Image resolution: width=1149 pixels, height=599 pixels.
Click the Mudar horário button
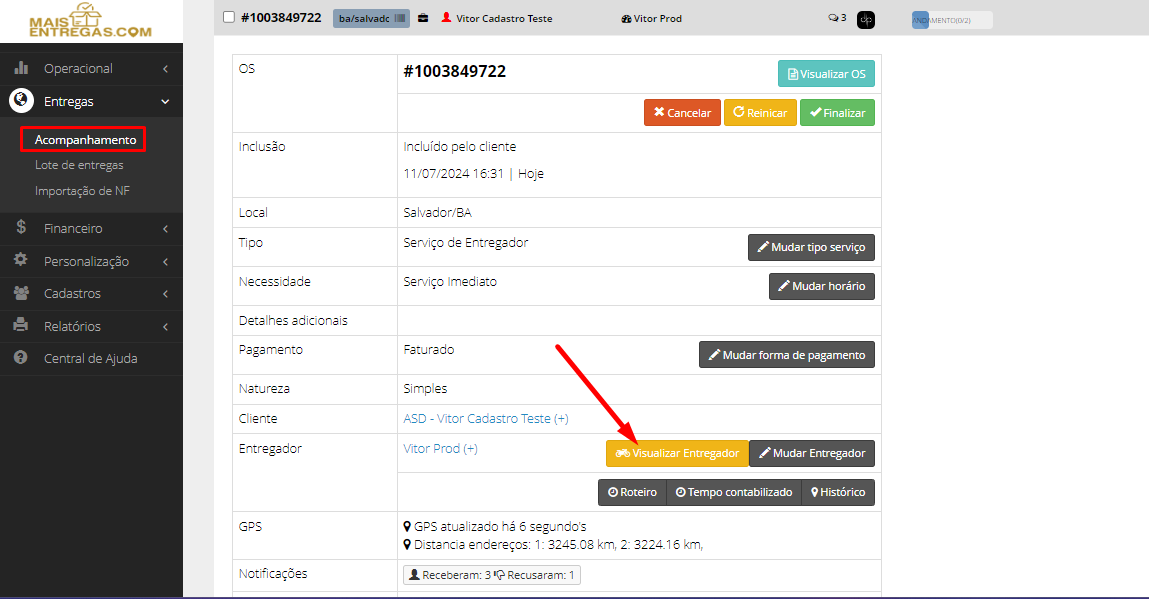point(821,286)
